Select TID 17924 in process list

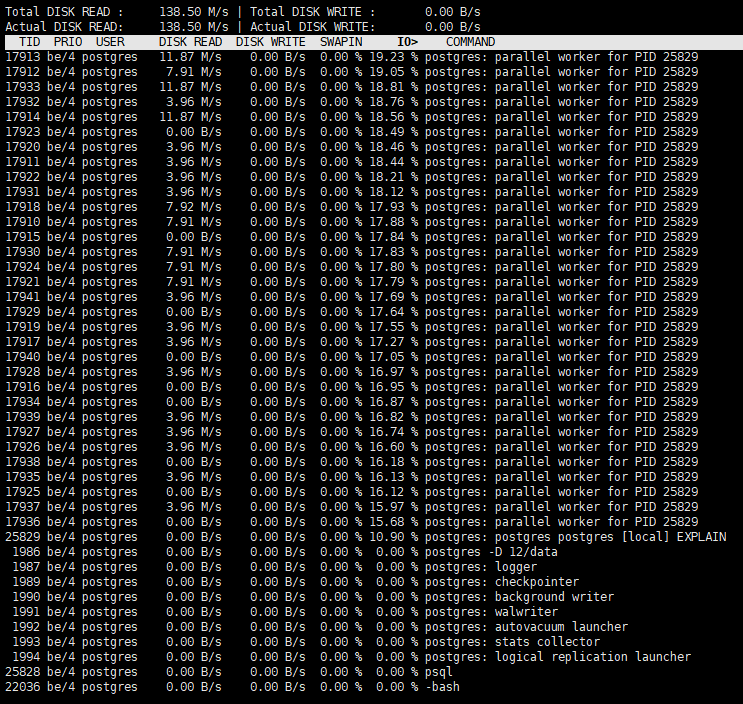(23, 267)
